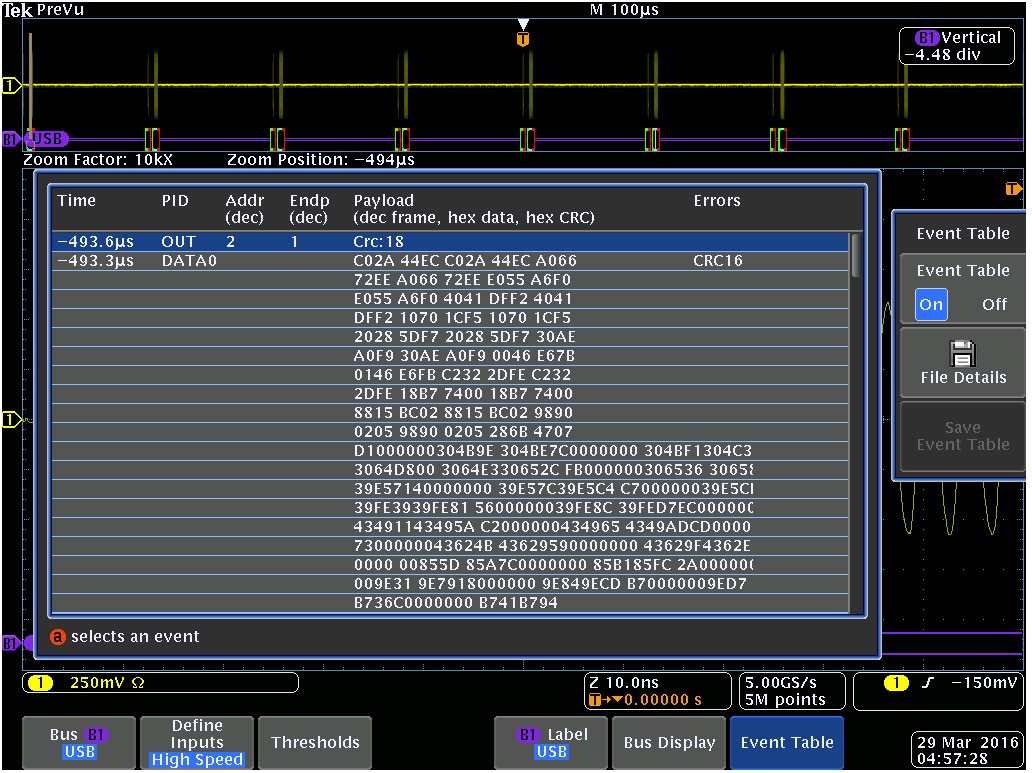This screenshot has width=1032, height=773.
Task: Select the orange trigger position marker T
Action: click(523, 40)
